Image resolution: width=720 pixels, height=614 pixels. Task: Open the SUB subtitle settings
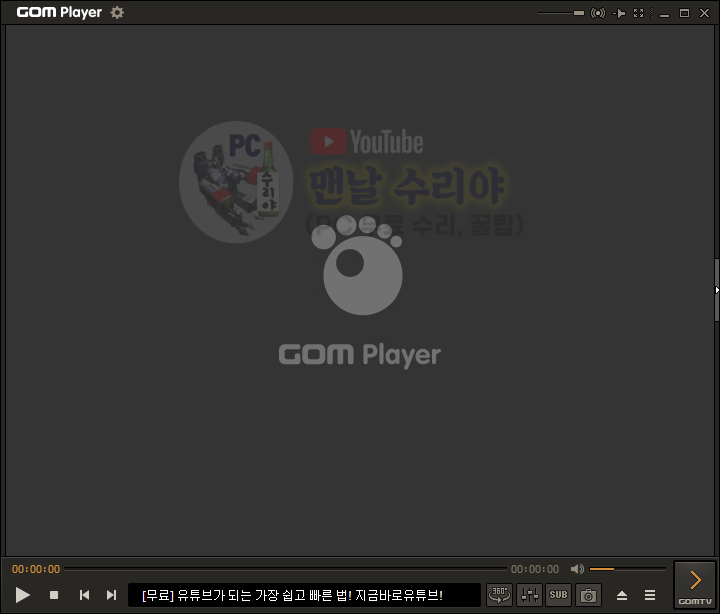point(558,595)
